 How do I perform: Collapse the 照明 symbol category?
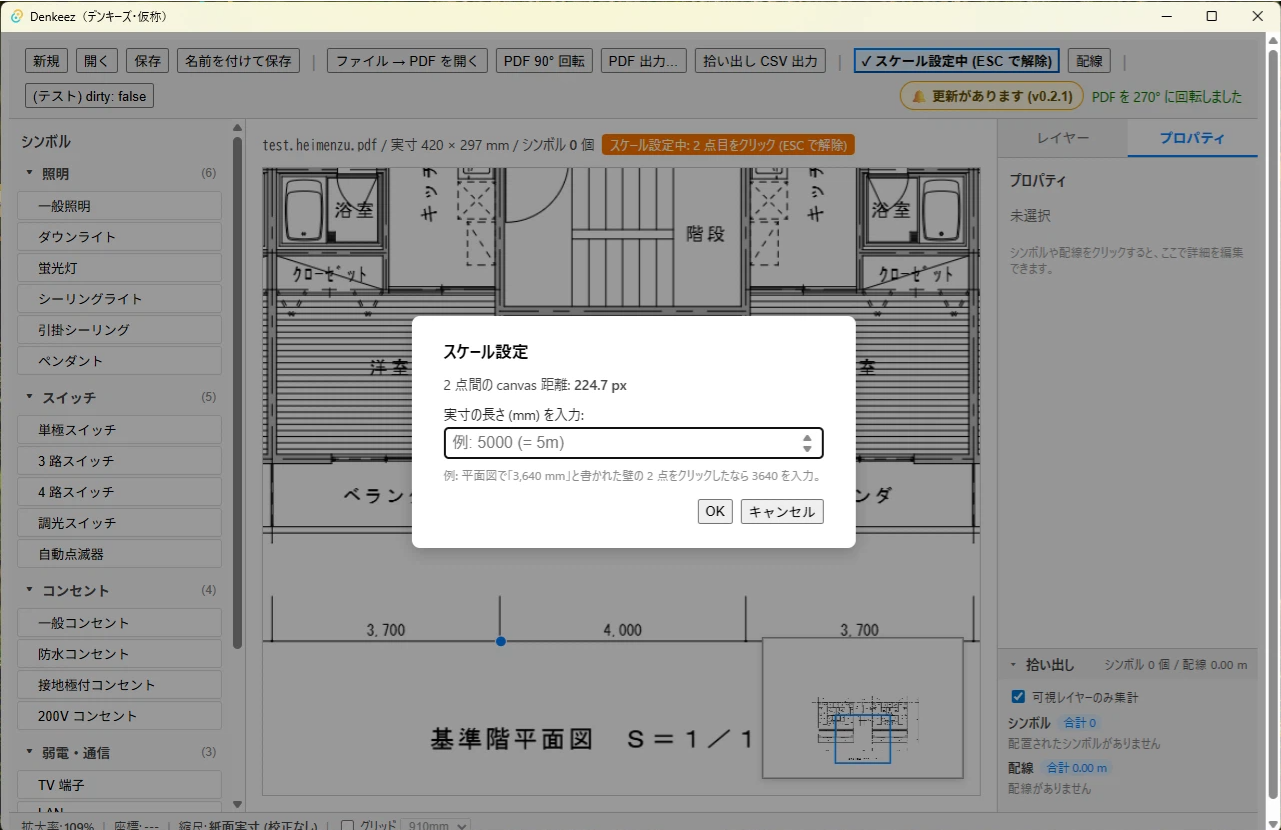pos(30,173)
